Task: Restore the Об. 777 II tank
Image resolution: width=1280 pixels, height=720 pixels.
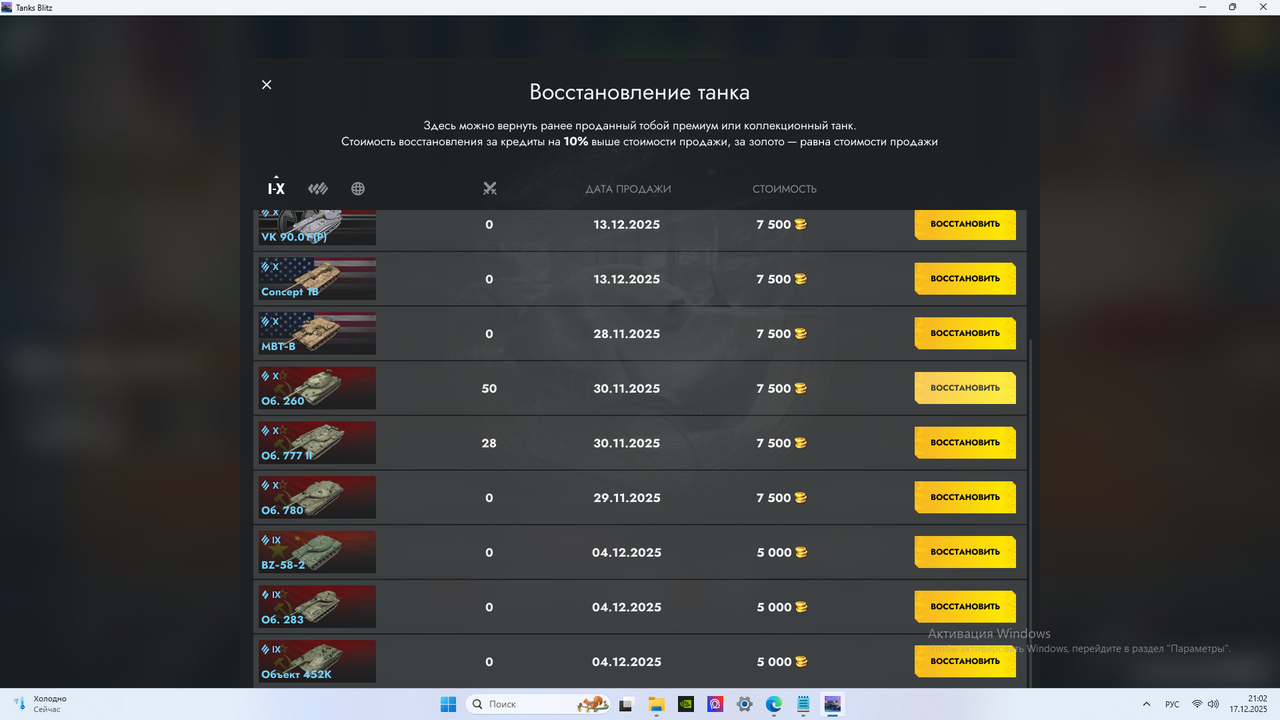Action: pyautogui.click(x=965, y=442)
